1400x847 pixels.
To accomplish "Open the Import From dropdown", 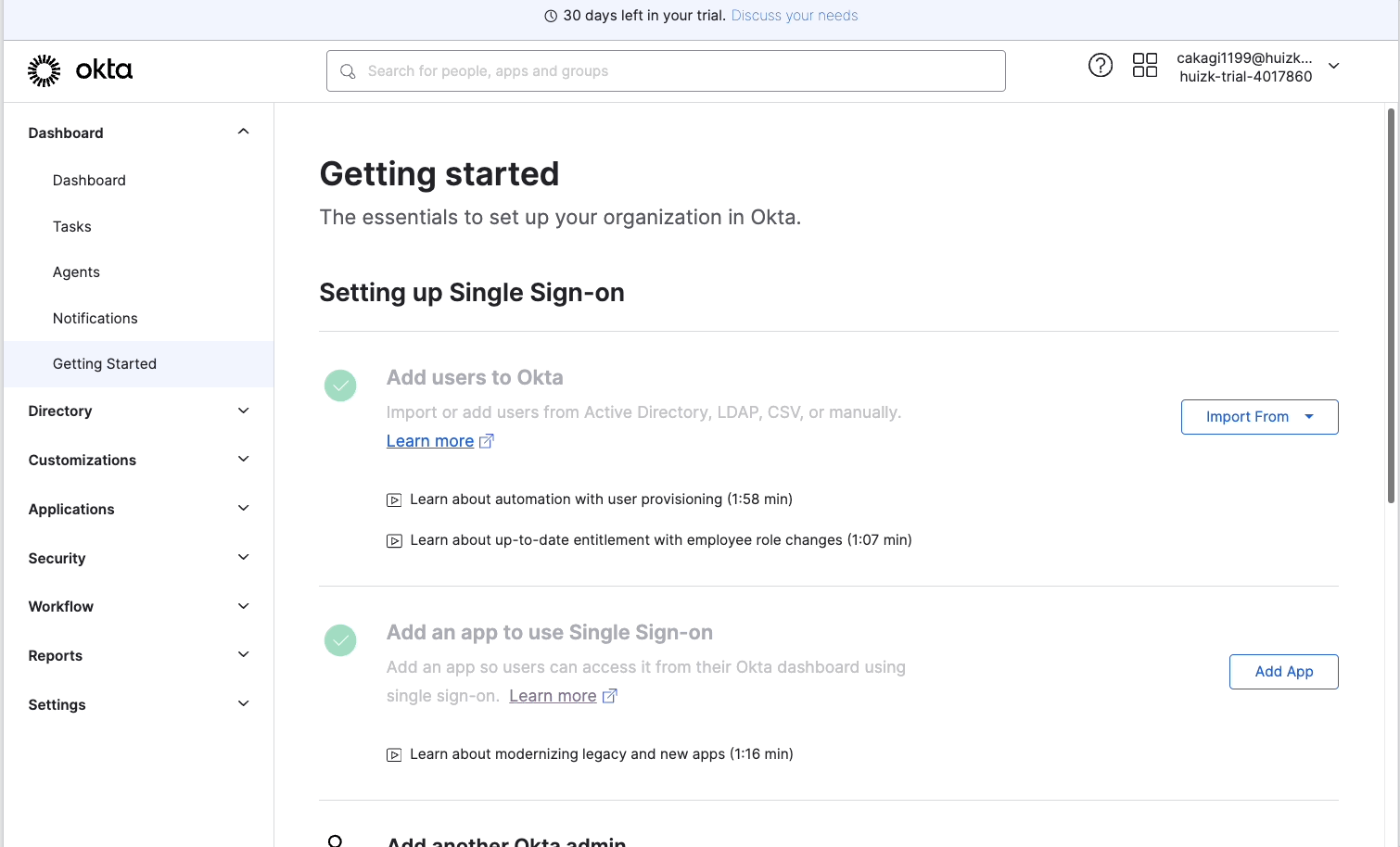I will pyautogui.click(x=1259, y=416).
